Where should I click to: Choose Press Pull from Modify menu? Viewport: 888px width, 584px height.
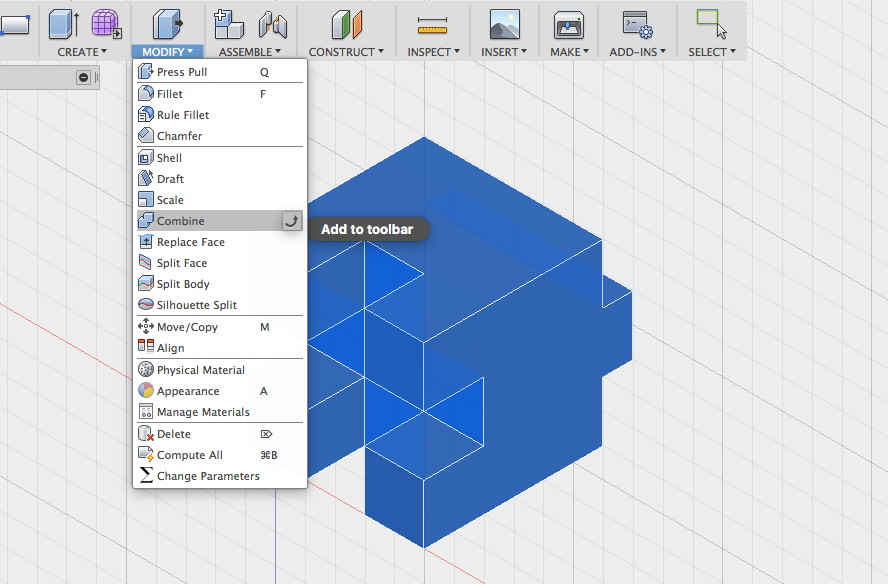220,72
